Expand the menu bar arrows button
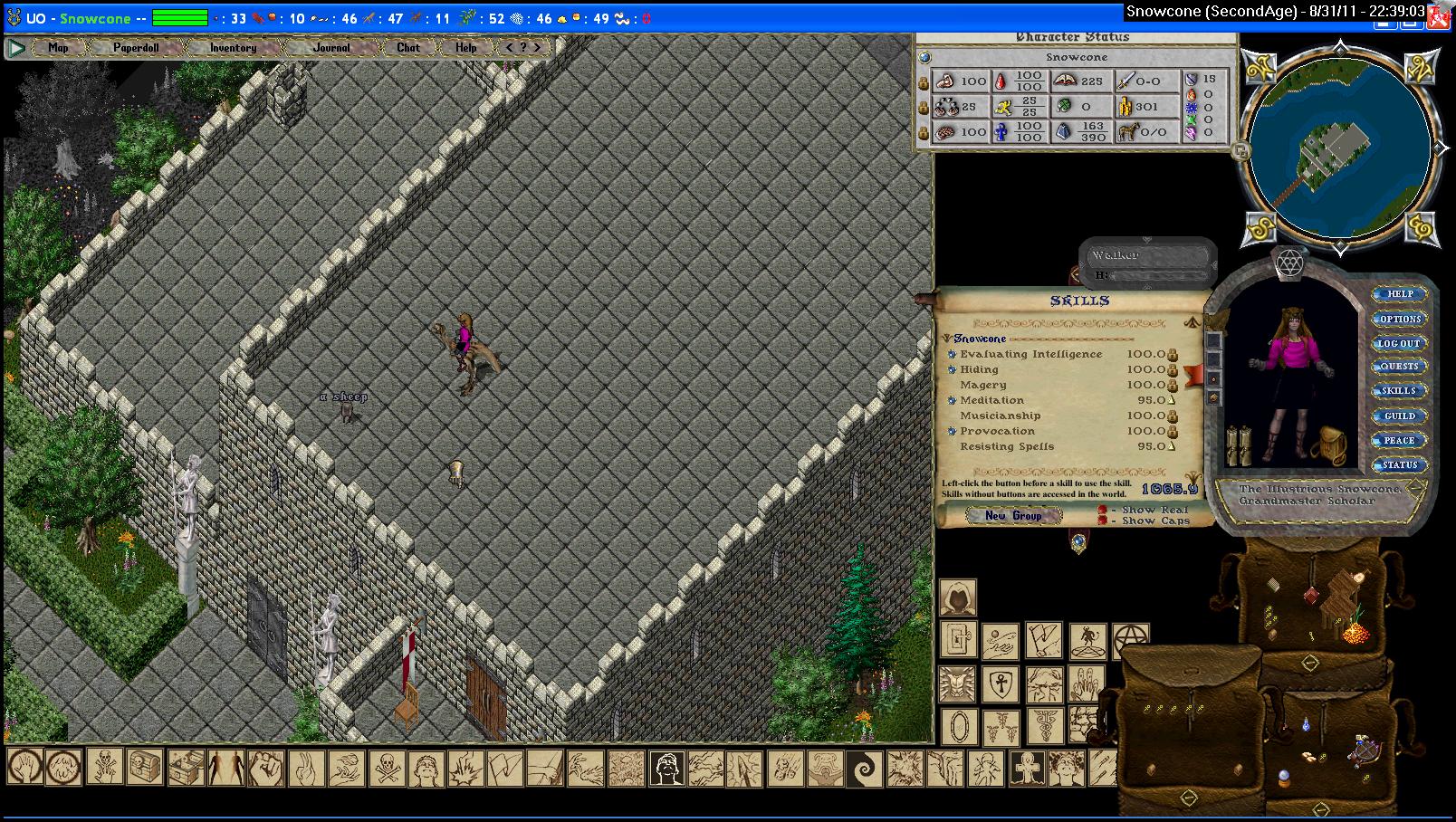This screenshot has height=822, width=1456. (x=523, y=47)
